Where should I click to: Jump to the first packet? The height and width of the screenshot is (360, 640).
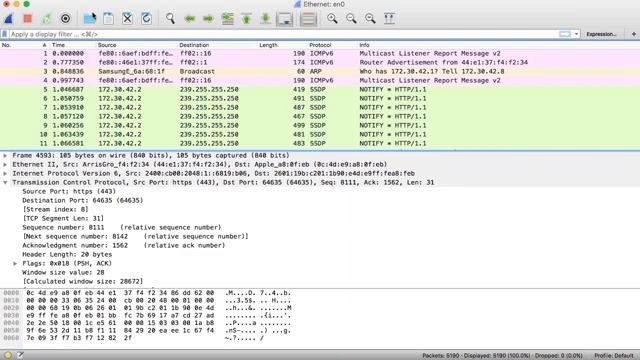point(247,18)
